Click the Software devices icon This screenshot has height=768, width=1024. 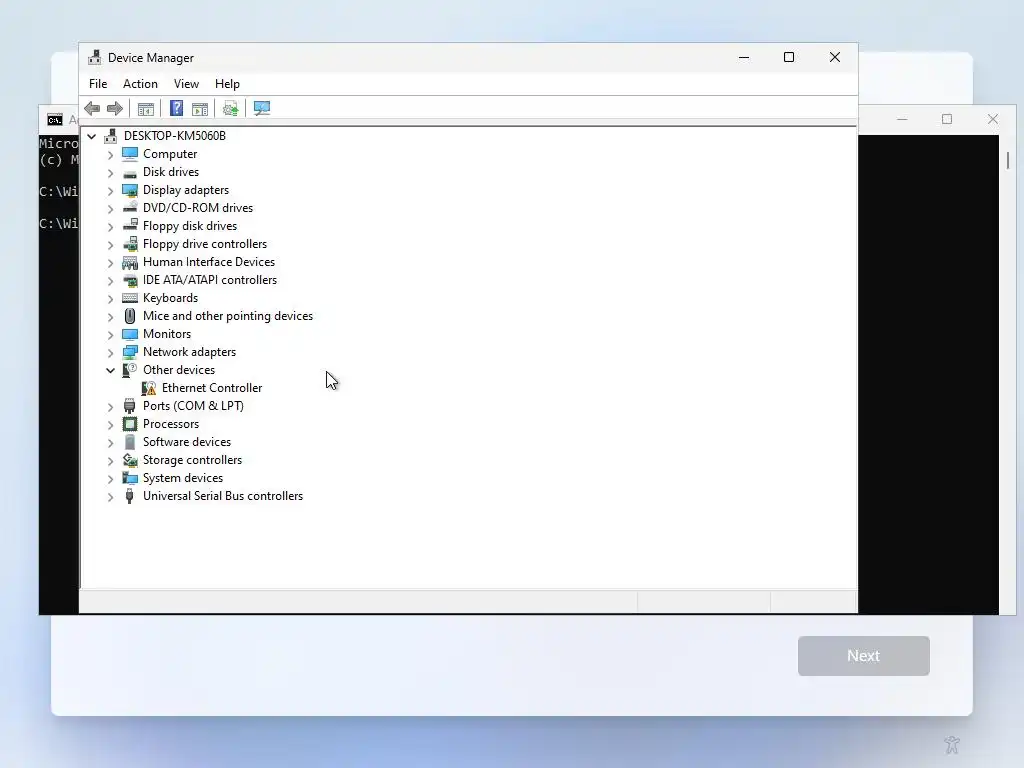[x=130, y=442]
